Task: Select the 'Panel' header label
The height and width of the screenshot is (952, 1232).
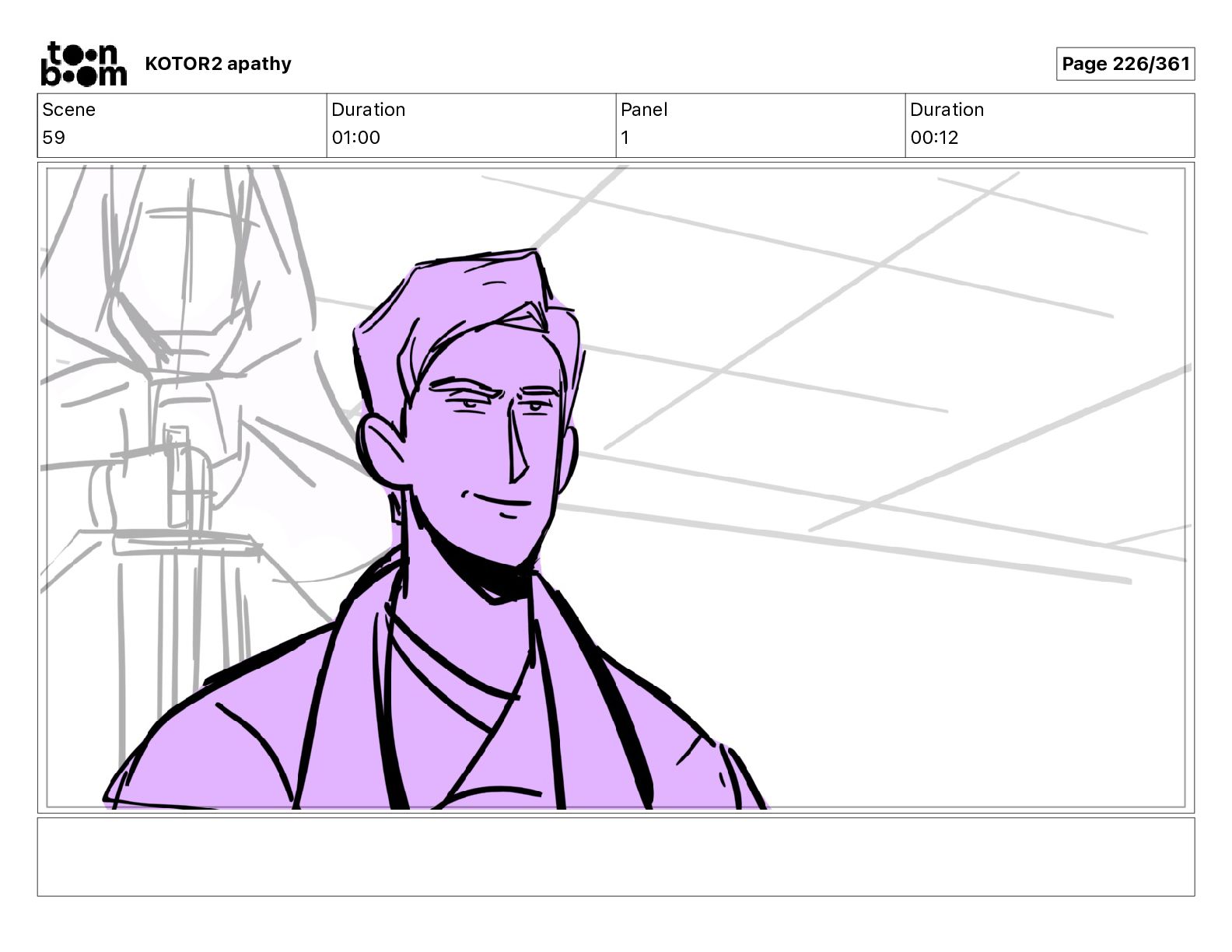Action: pos(644,110)
